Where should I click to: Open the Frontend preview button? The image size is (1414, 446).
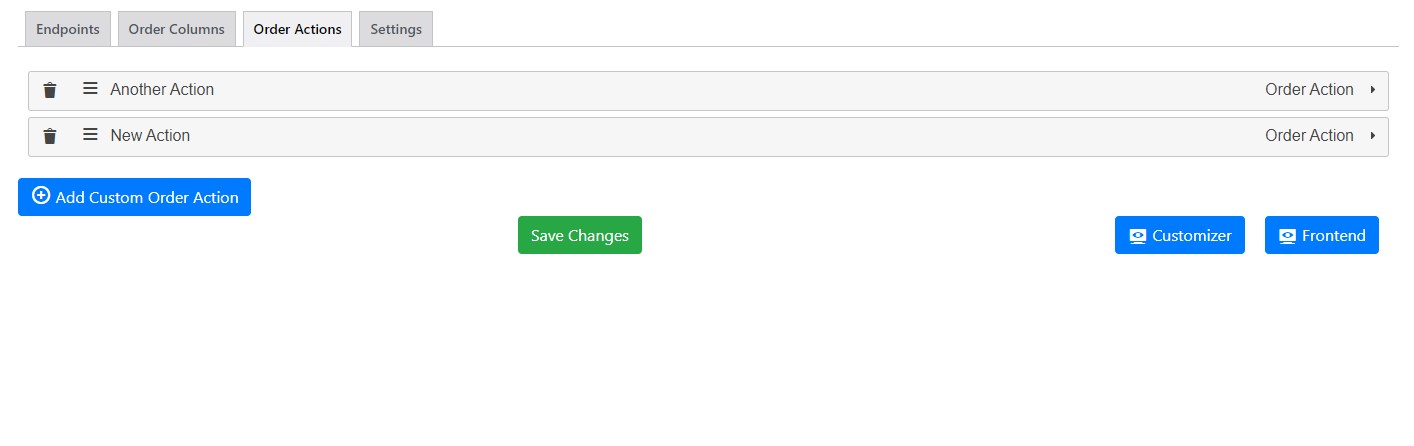(x=1322, y=235)
